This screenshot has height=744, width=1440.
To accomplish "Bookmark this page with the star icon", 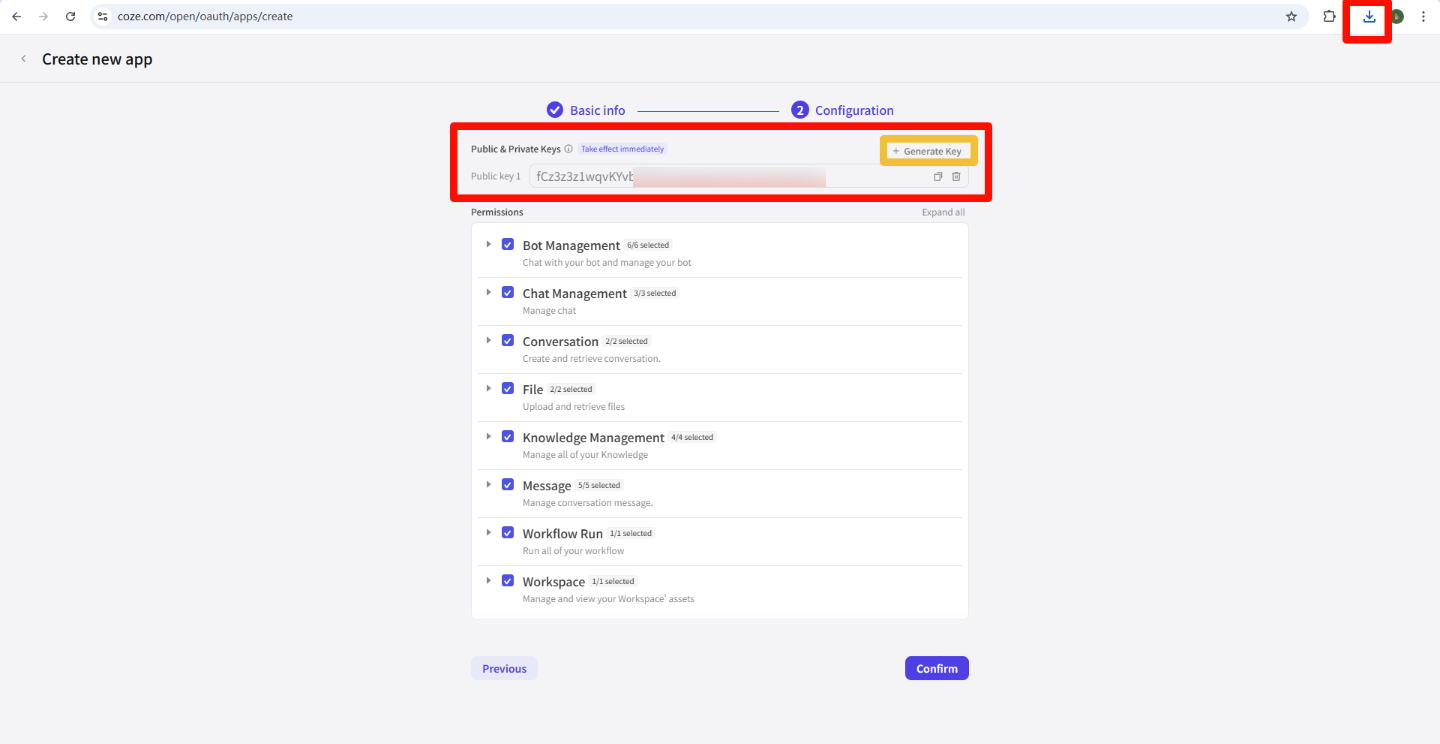I will pos(1291,16).
